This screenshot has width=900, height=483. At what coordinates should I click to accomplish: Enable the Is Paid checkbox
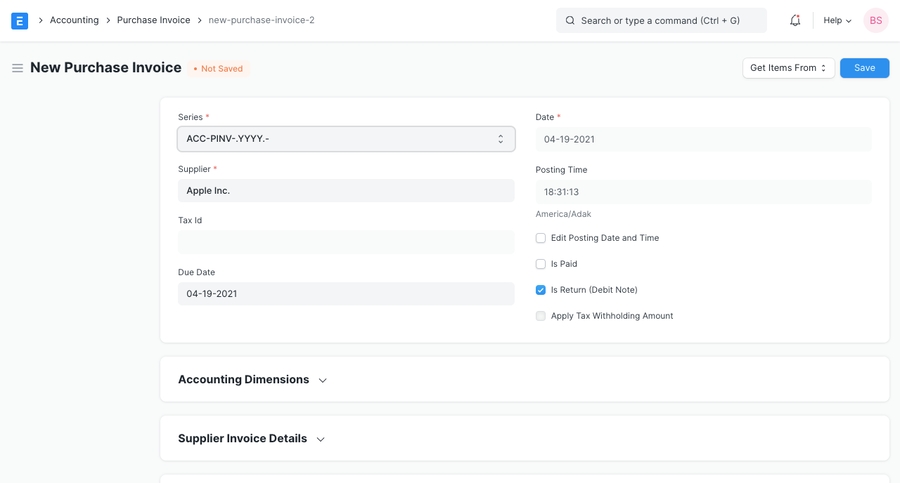click(541, 264)
